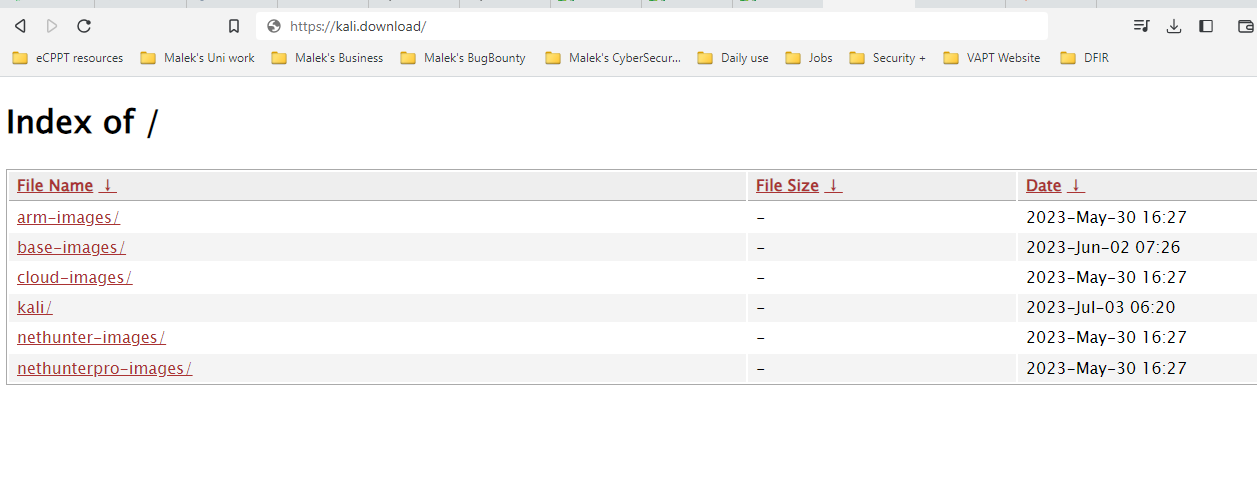Open the arm-images/ directory link
This screenshot has height=496, width=1257.
(x=68, y=217)
